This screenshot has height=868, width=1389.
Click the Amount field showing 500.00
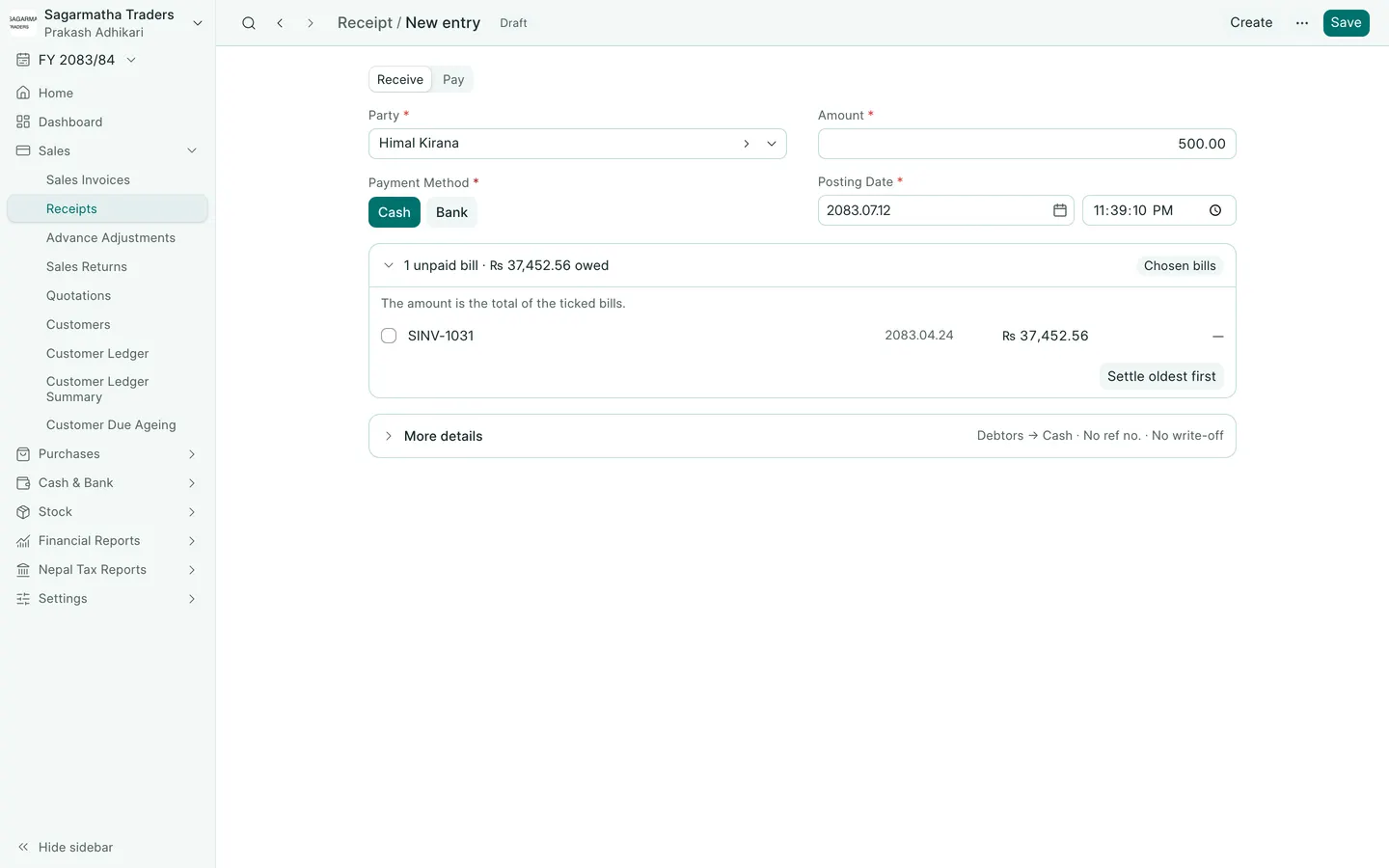tap(1026, 144)
